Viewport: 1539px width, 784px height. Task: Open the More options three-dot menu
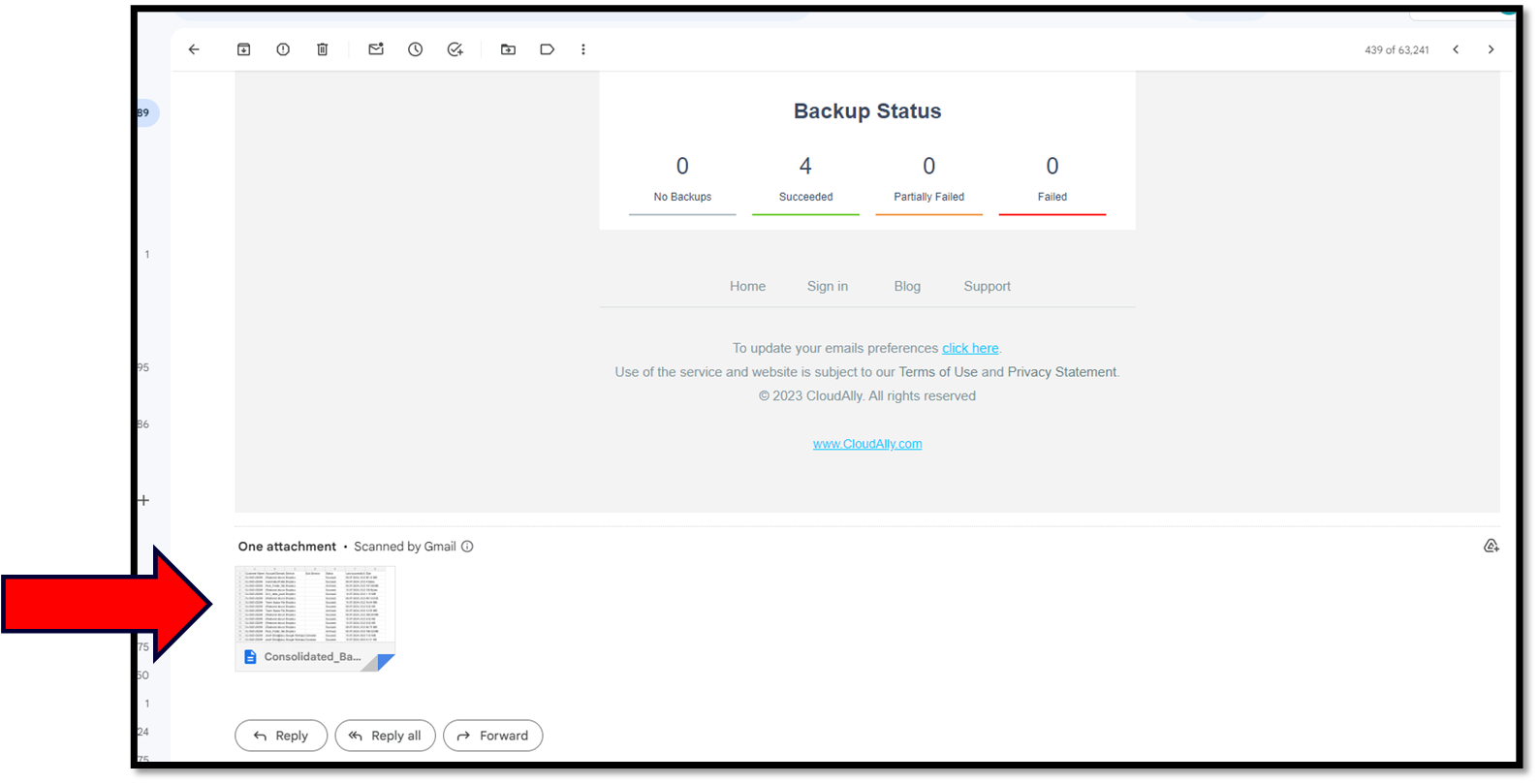[583, 49]
